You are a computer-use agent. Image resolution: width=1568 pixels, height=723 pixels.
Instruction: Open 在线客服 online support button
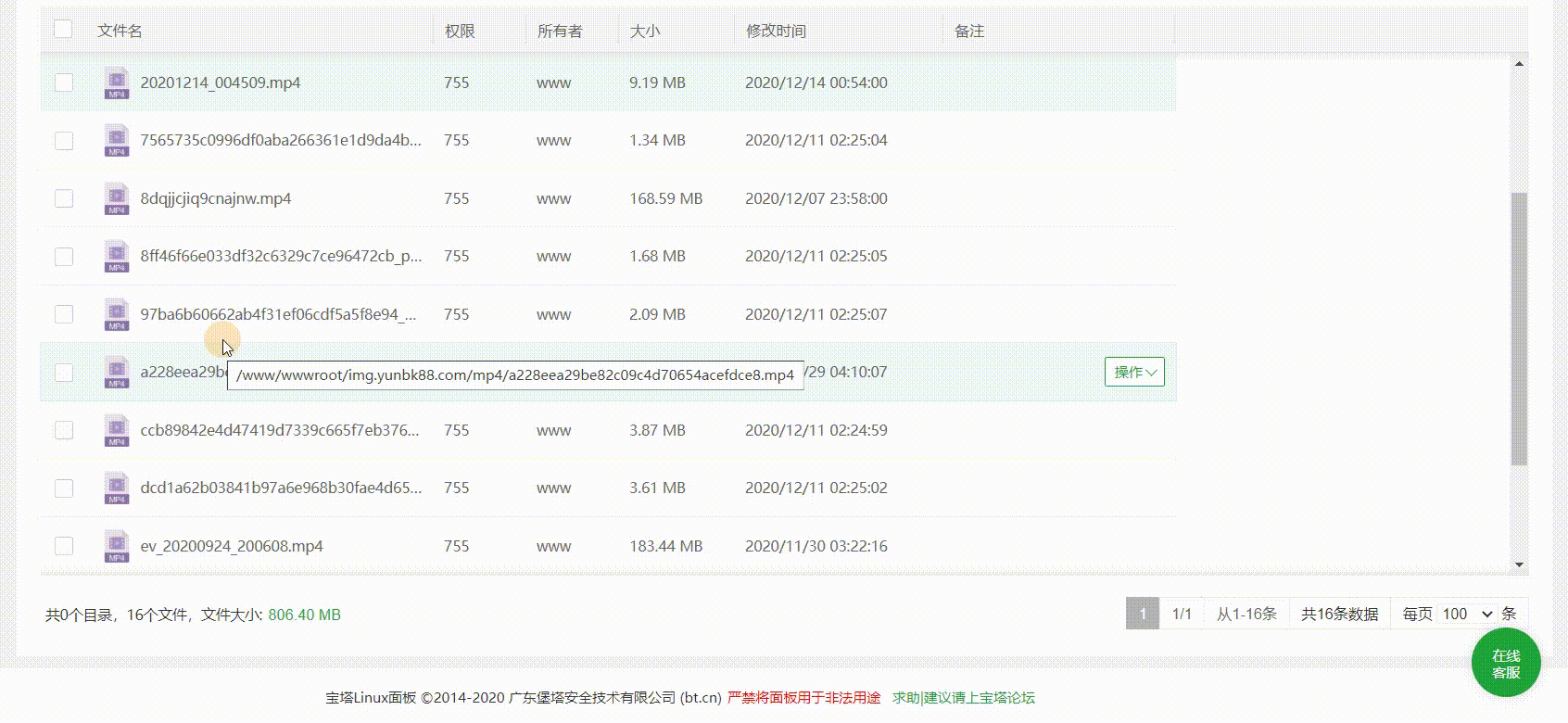pyautogui.click(x=1506, y=664)
